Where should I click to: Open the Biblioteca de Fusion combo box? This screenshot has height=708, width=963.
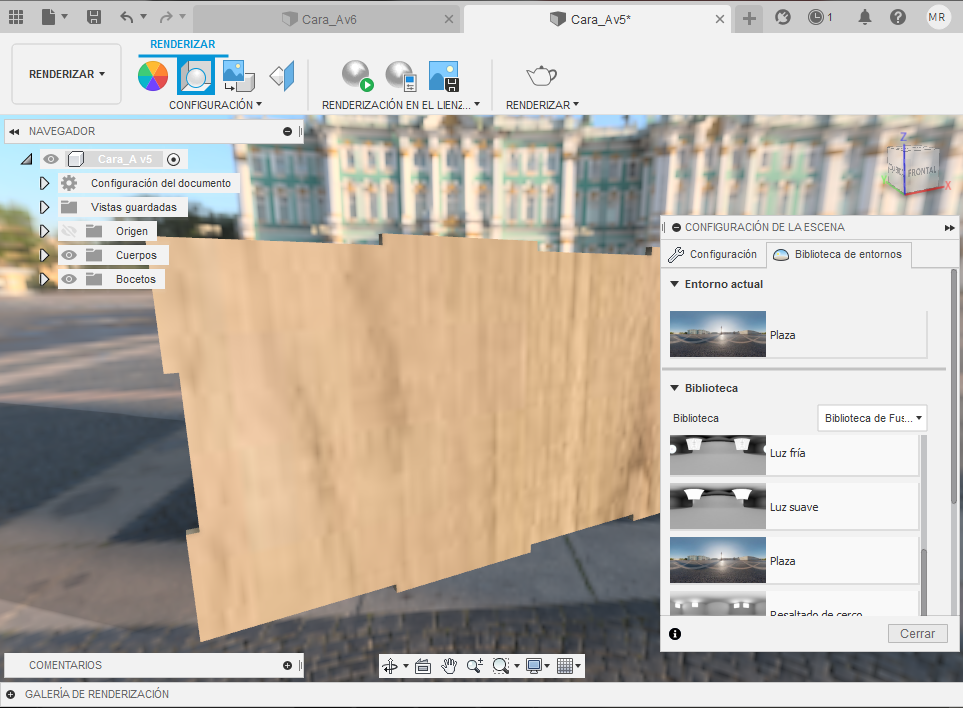872,418
